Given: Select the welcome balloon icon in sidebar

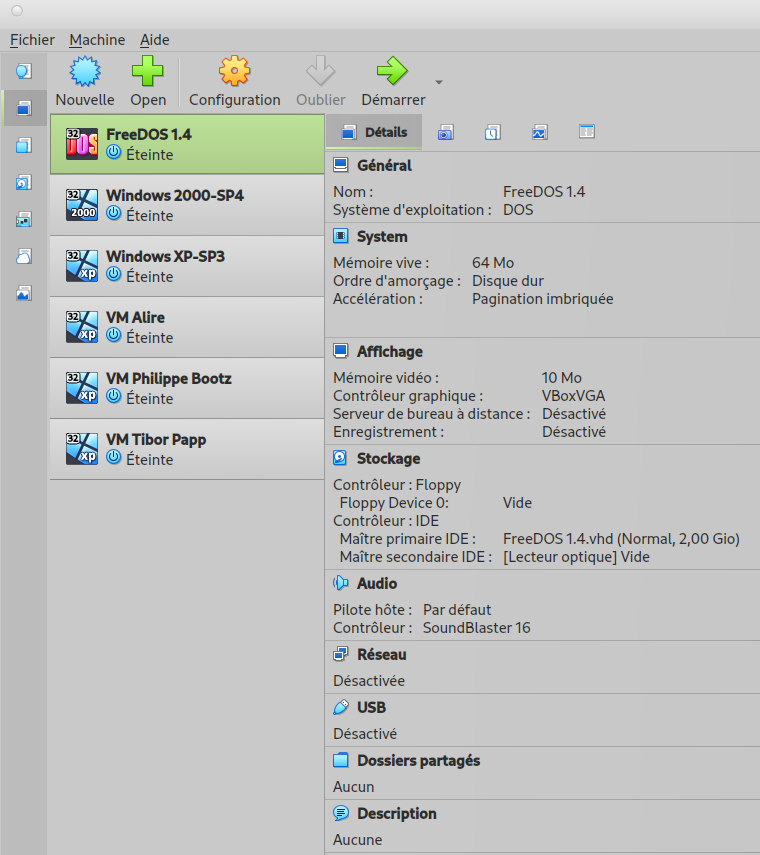Looking at the screenshot, I should [x=24, y=71].
